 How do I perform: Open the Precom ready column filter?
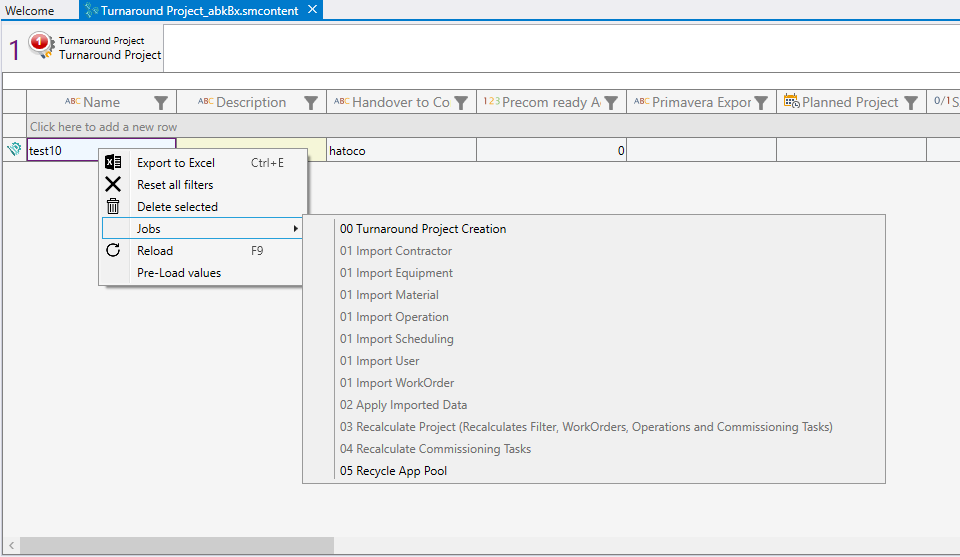[x=611, y=102]
